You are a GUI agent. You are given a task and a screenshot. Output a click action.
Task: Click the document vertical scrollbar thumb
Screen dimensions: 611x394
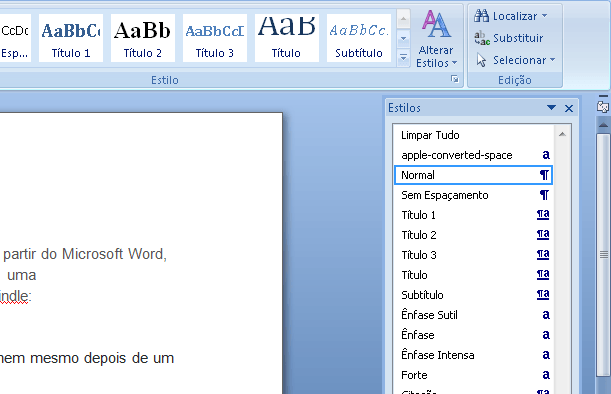[603, 255]
